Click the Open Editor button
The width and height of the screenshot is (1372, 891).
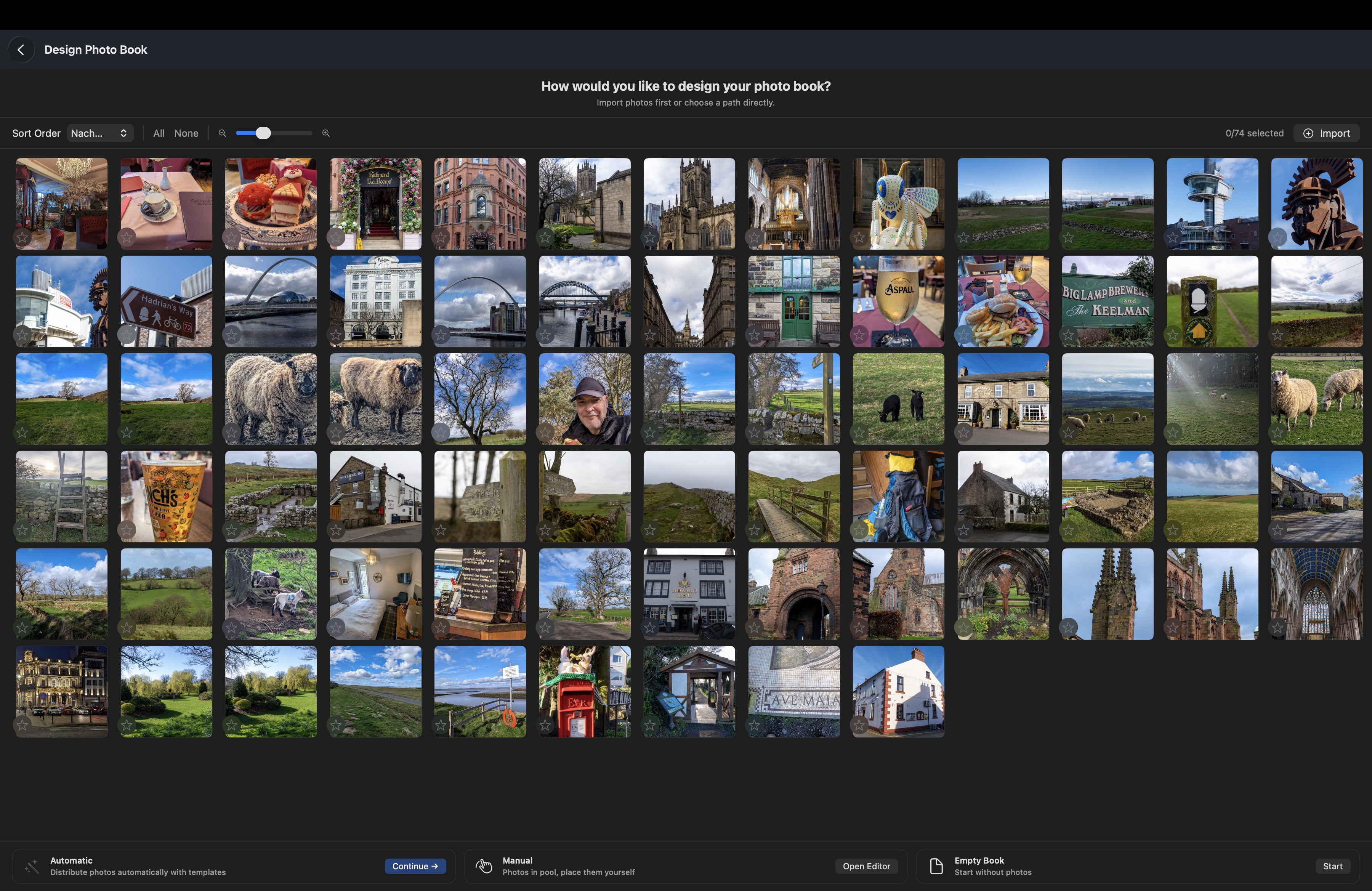coord(866,866)
